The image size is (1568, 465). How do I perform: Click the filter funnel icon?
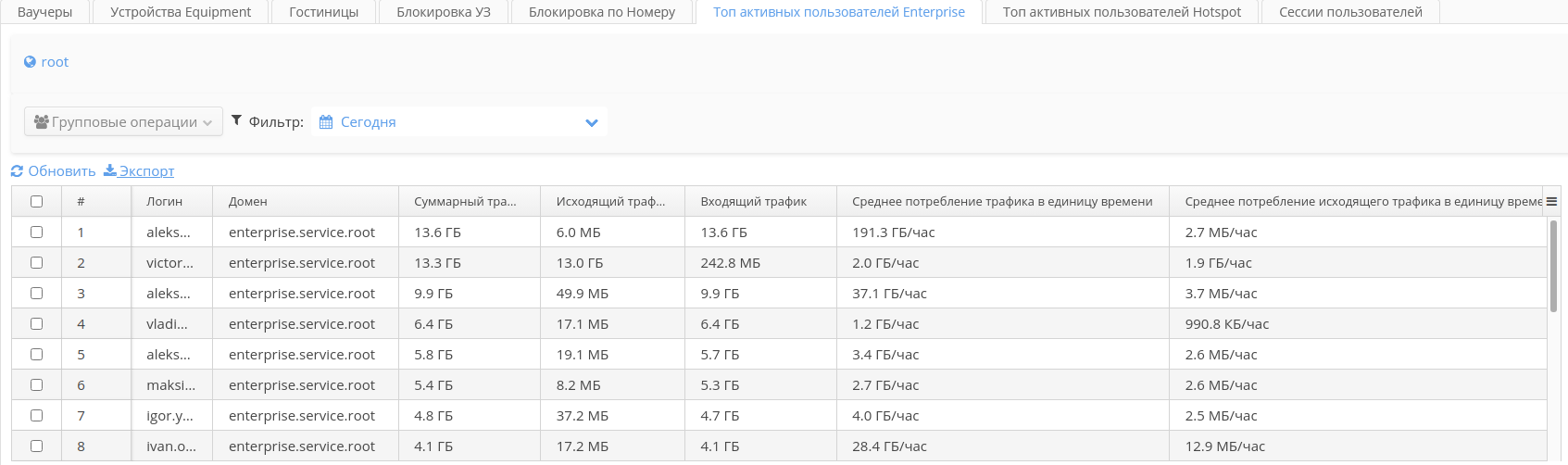coord(236,120)
